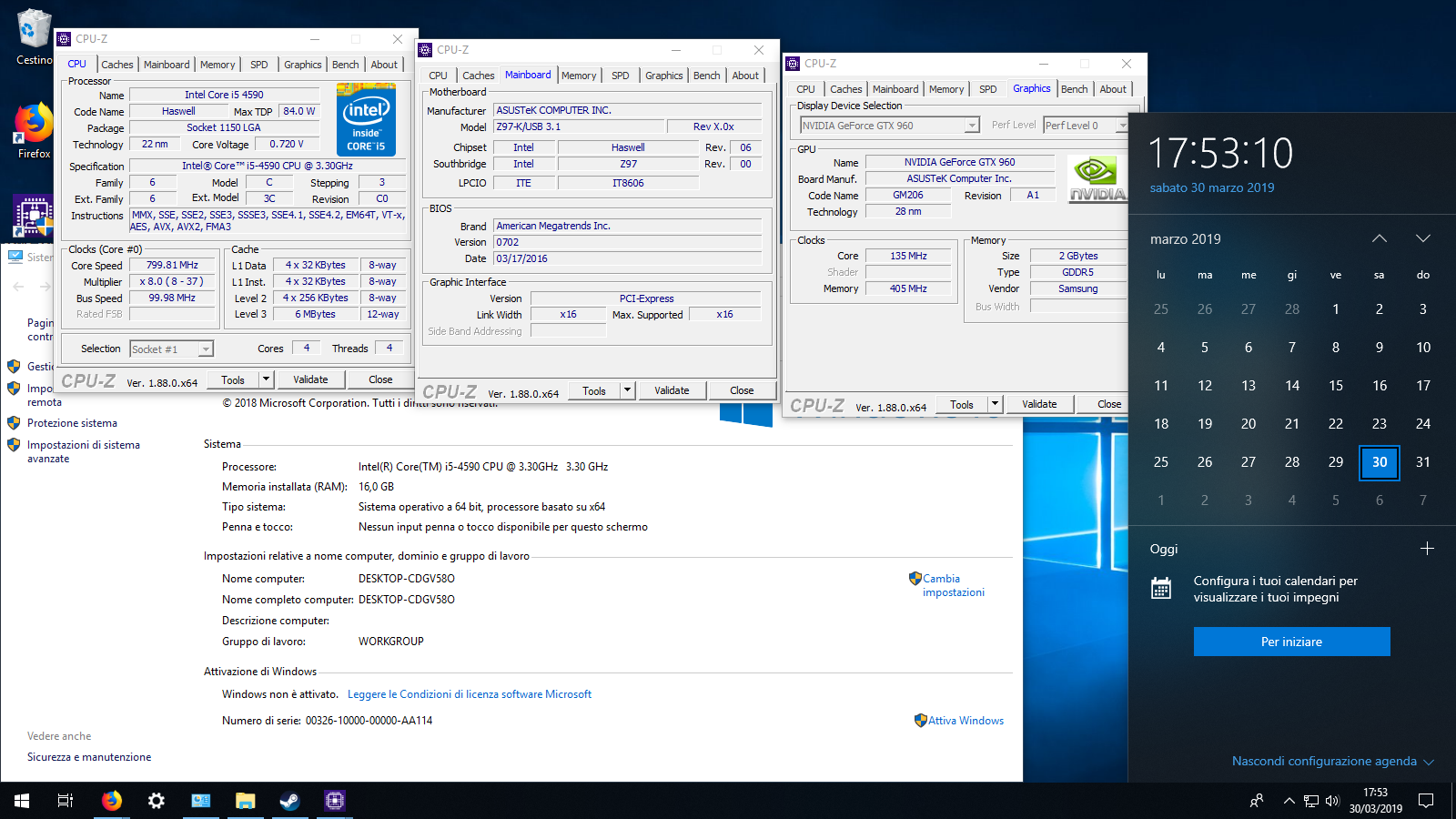Open Leggere le Condizioni di licenza link

click(470, 694)
